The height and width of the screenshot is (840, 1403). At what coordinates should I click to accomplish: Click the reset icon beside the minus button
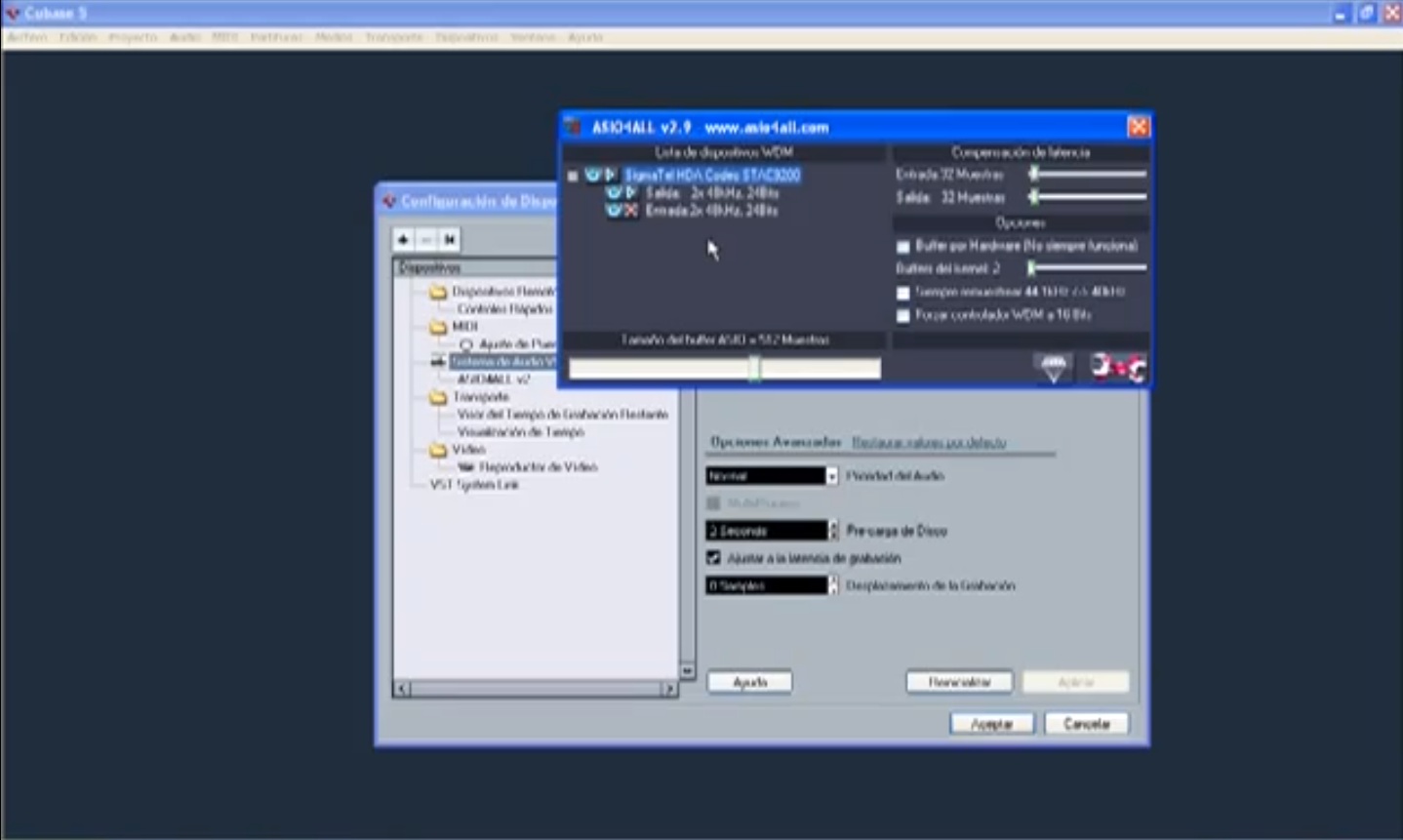tap(449, 239)
